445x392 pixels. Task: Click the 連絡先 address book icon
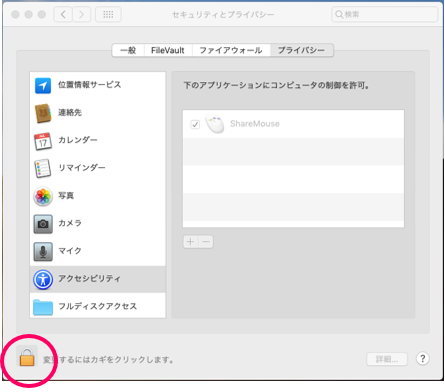click(x=43, y=113)
